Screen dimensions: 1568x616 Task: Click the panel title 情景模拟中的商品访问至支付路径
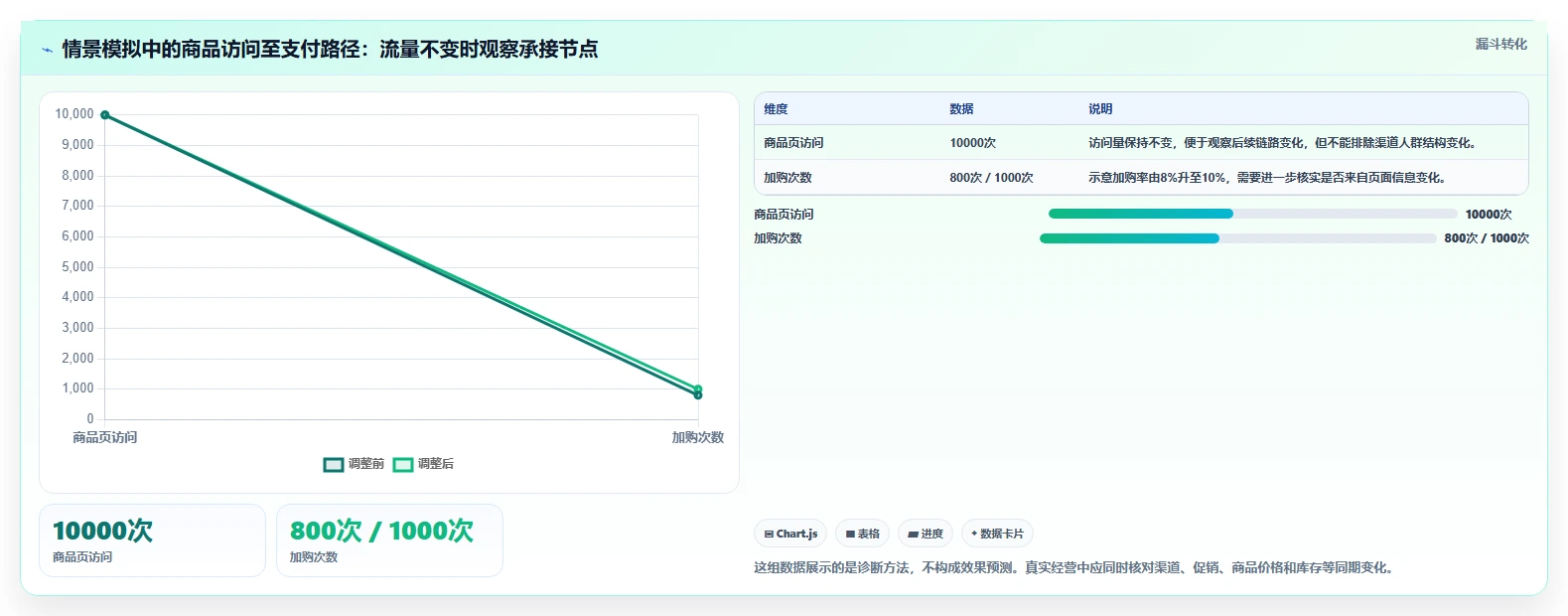[330, 50]
